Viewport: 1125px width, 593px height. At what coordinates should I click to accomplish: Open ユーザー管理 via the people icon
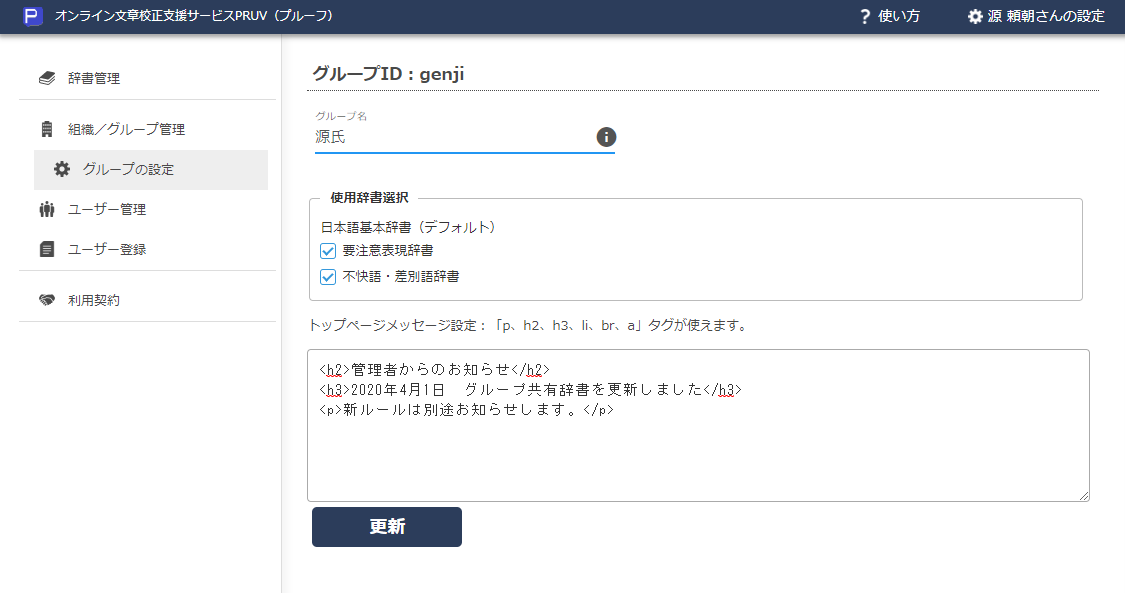click(47, 209)
